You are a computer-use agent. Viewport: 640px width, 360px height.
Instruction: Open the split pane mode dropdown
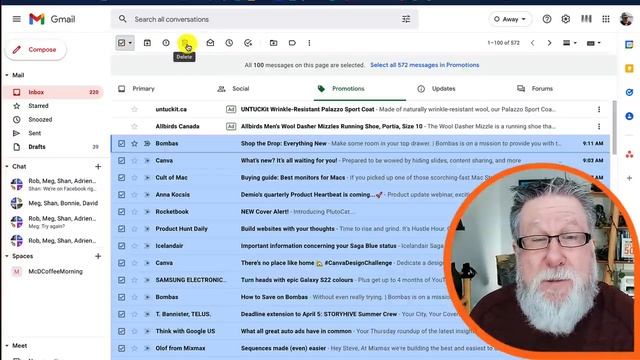pyautogui.click(x=569, y=43)
